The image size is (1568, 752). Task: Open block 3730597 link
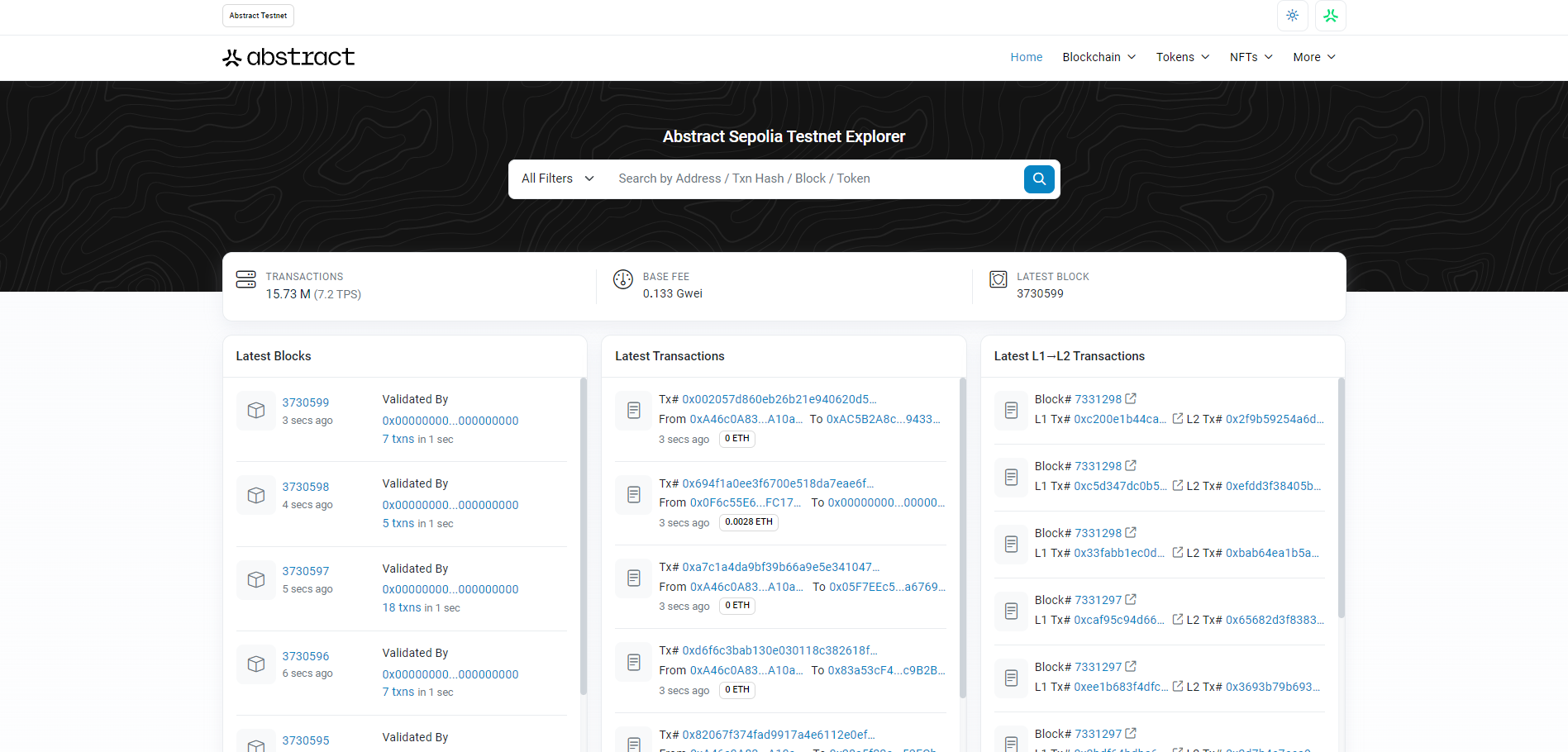pyautogui.click(x=305, y=571)
